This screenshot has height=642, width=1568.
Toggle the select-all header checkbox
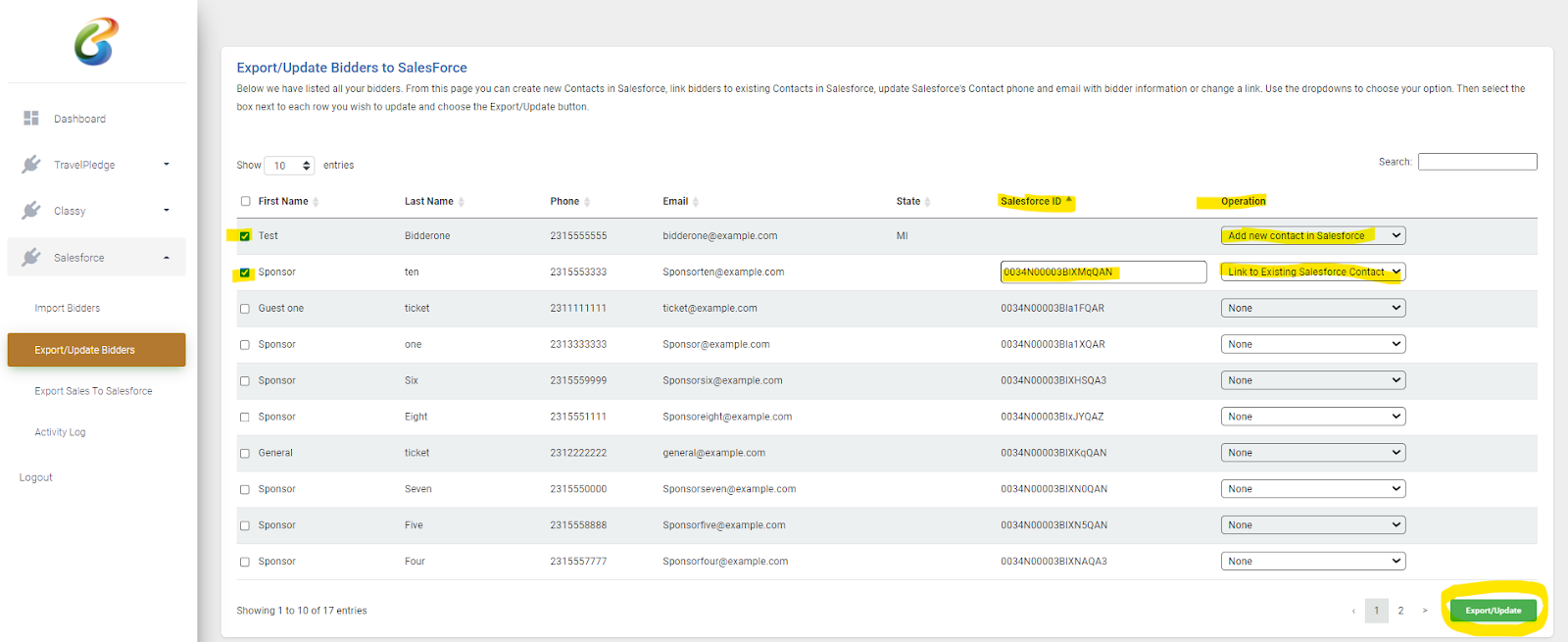point(245,201)
